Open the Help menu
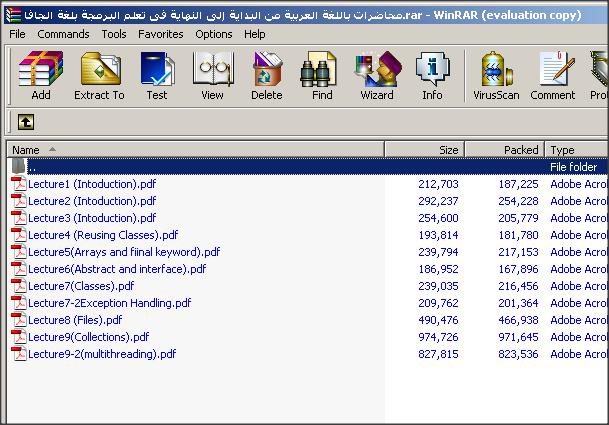Viewport: 609px width, 425px height. (x=255, y=34)
